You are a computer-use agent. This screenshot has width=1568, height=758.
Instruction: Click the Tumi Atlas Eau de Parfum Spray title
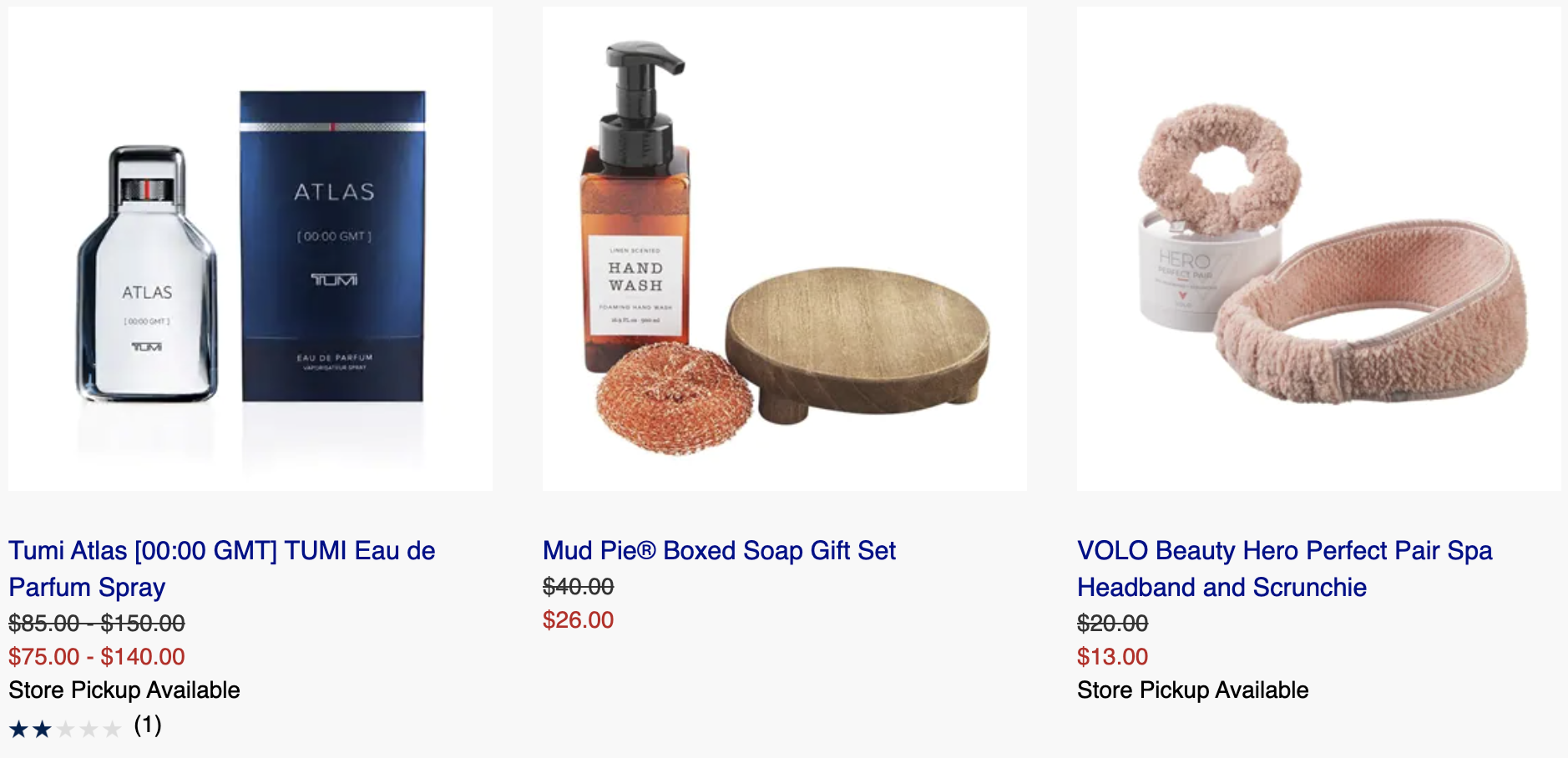(222, 568)
